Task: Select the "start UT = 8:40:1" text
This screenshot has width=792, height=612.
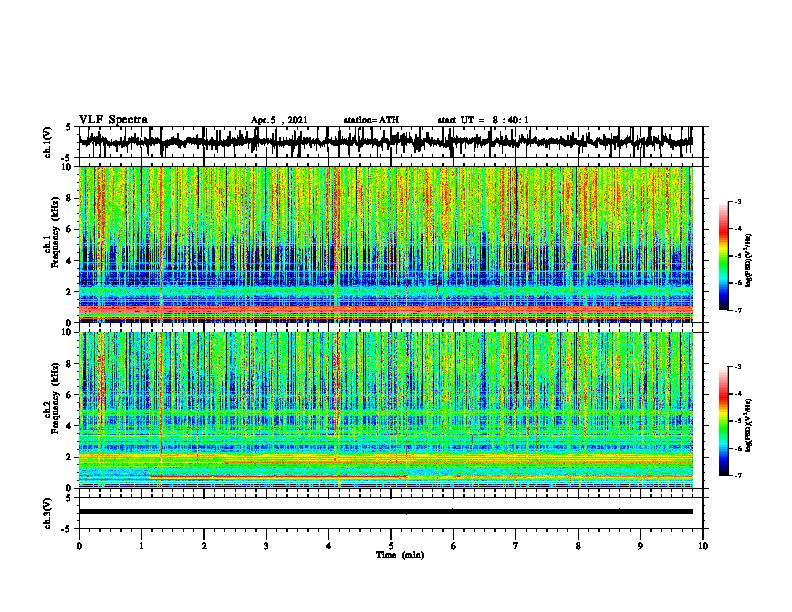Action: click(x=483, y=120)
